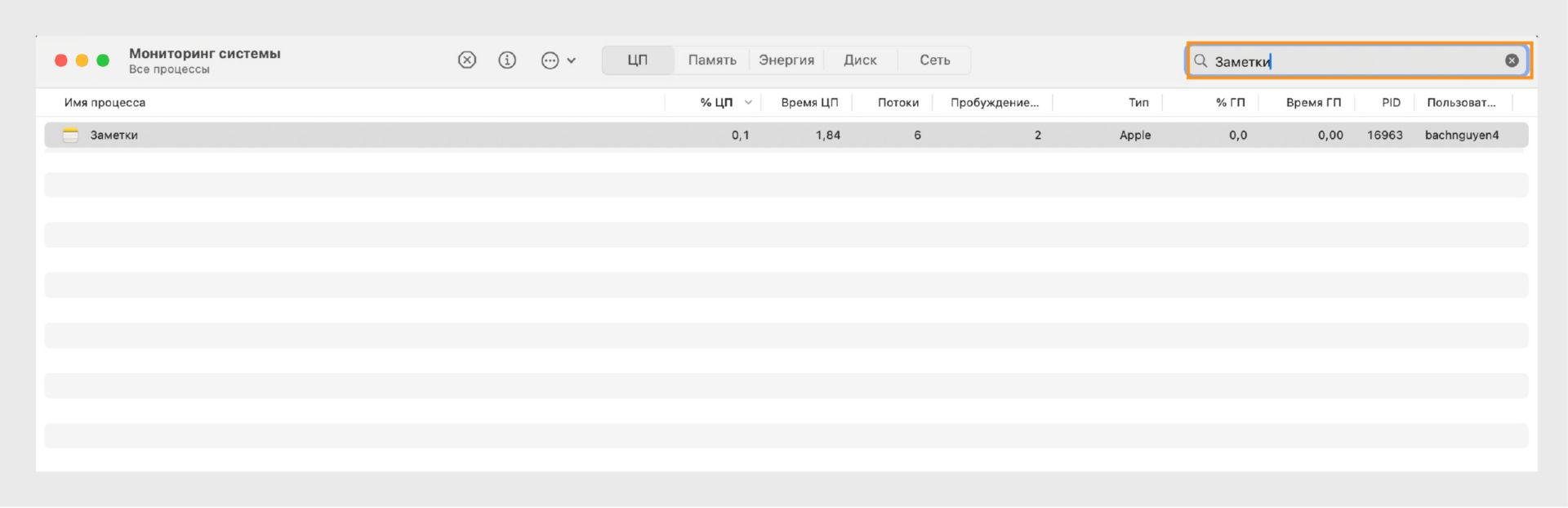Click the 1,84 CPU time value

827,136
